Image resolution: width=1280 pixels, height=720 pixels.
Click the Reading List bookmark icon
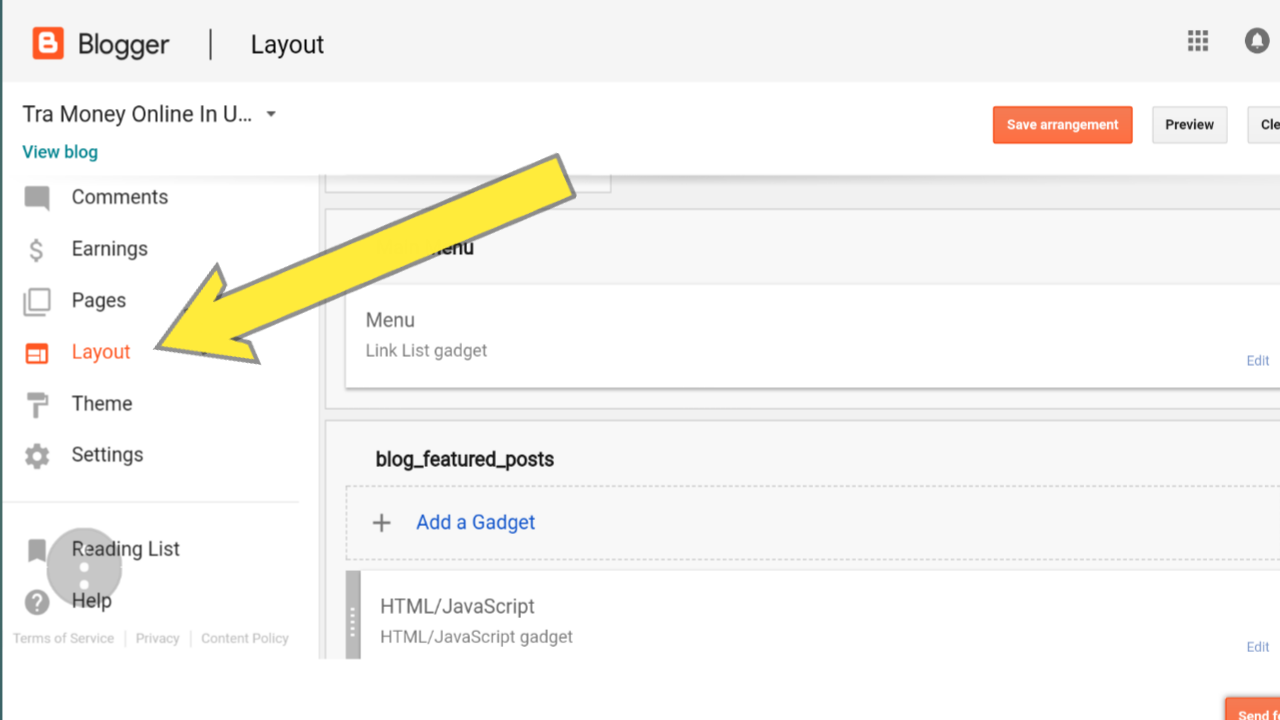pyautogui.click(x=37, y=550)
